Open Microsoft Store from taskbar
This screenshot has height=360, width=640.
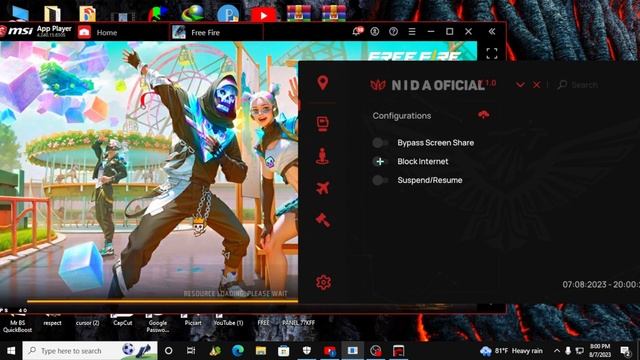(284, 351)
